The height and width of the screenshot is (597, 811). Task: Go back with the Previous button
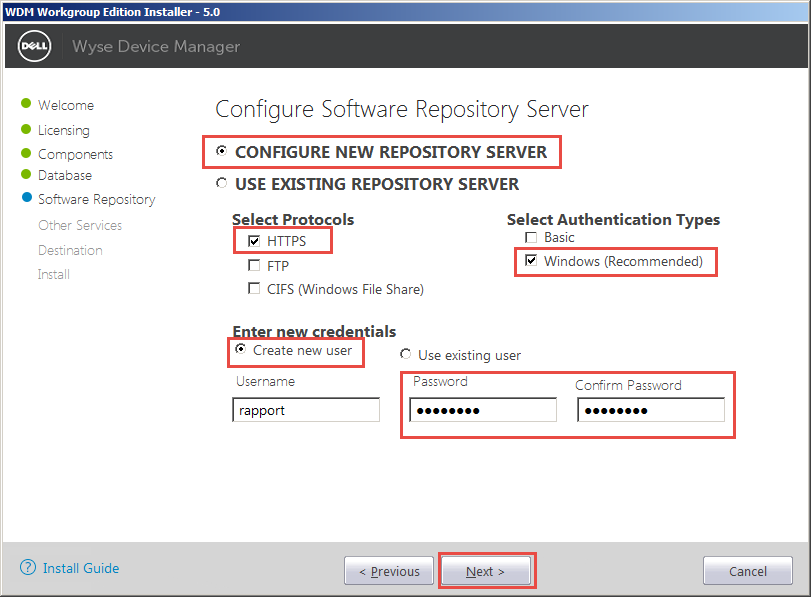coord(388,570)
